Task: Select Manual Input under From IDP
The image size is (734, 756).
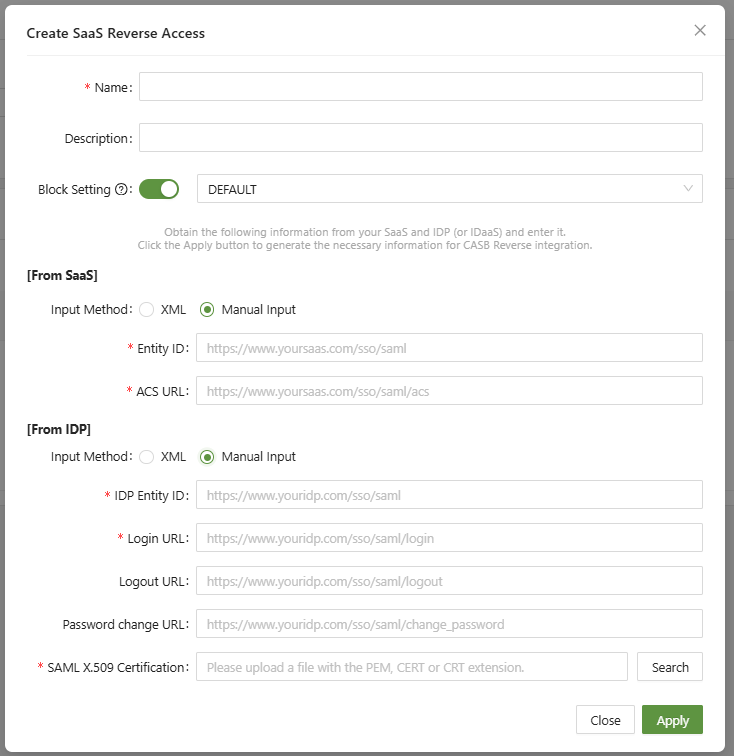Action: tap(208, 457)
